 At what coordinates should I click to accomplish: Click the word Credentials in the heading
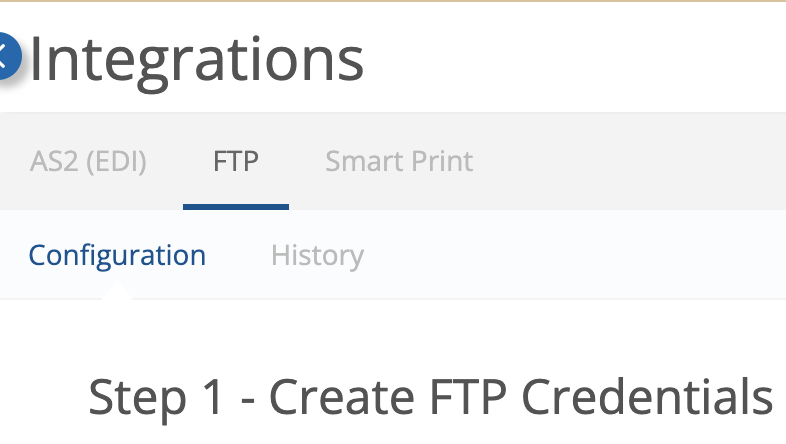click(647, 396)
